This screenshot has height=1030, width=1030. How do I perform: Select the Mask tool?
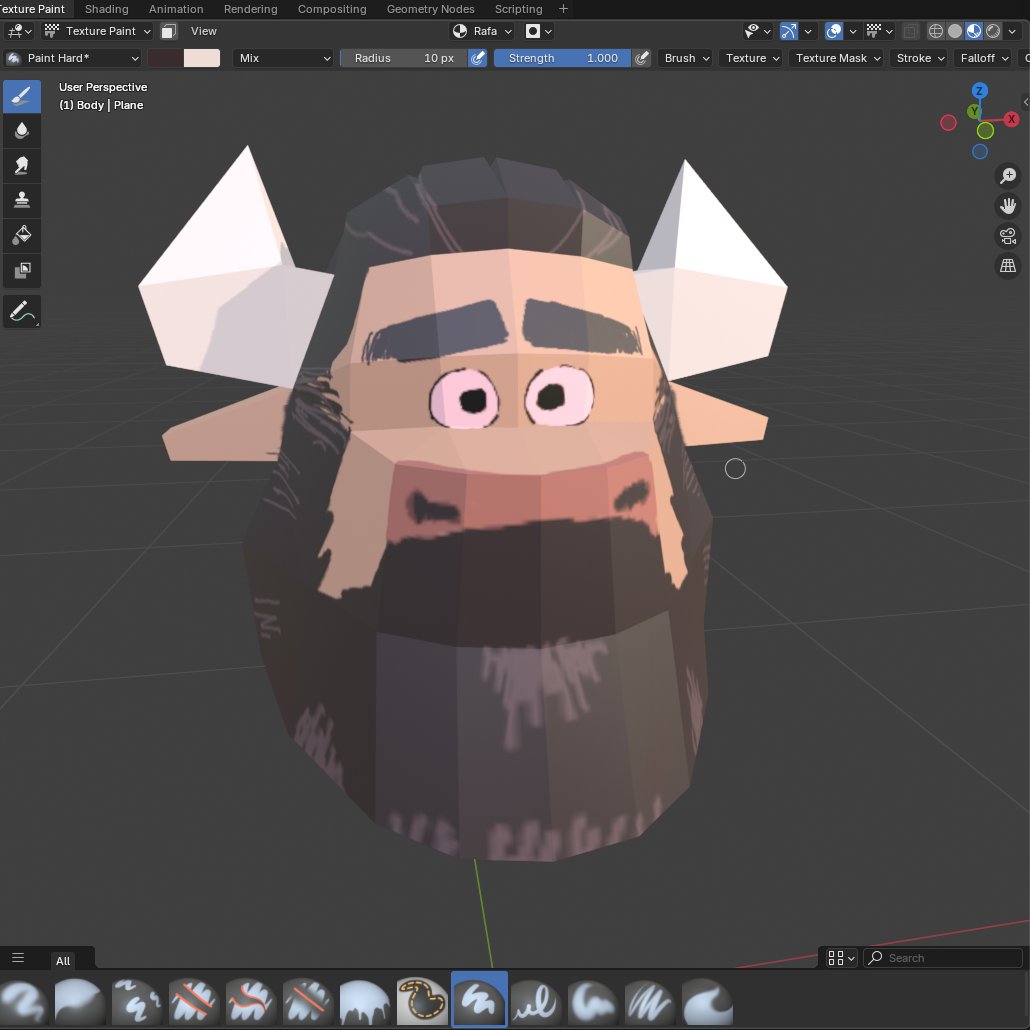click(21, 271)
